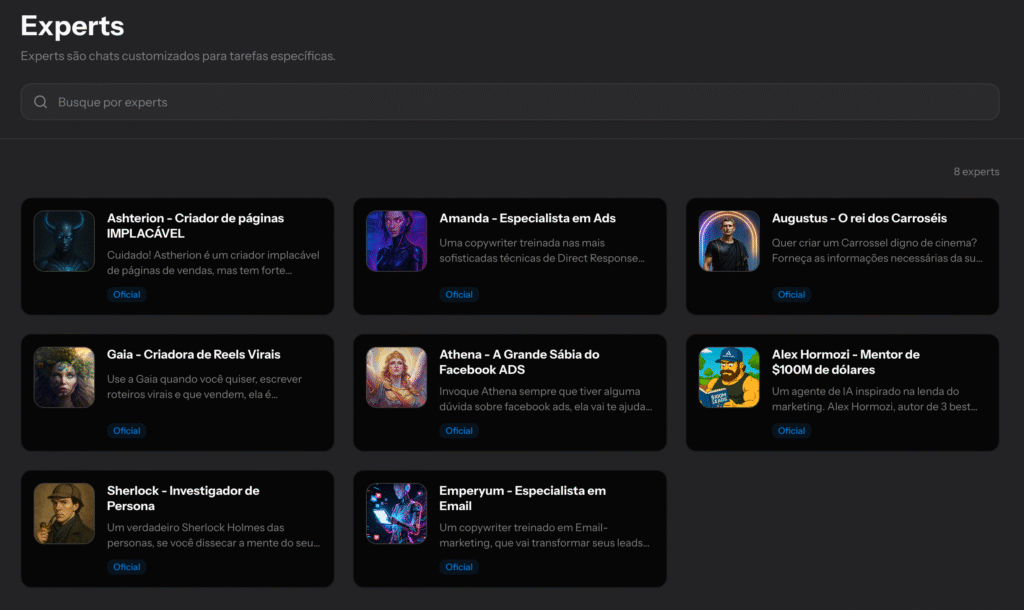Click the Oficial badge on Sherlock card

click(x=127, y=567)
